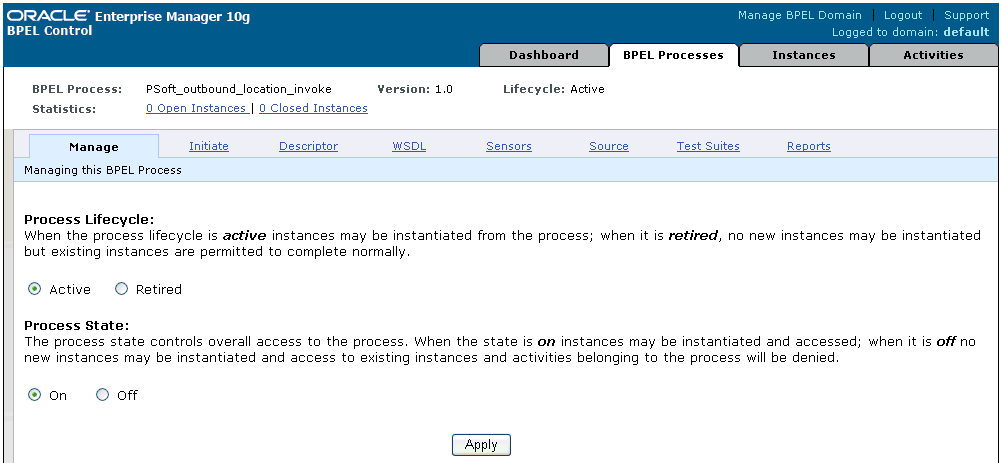Open the Initiate sub-tab
This screenshot has height=463, width=1001.
tap(209, 146)
